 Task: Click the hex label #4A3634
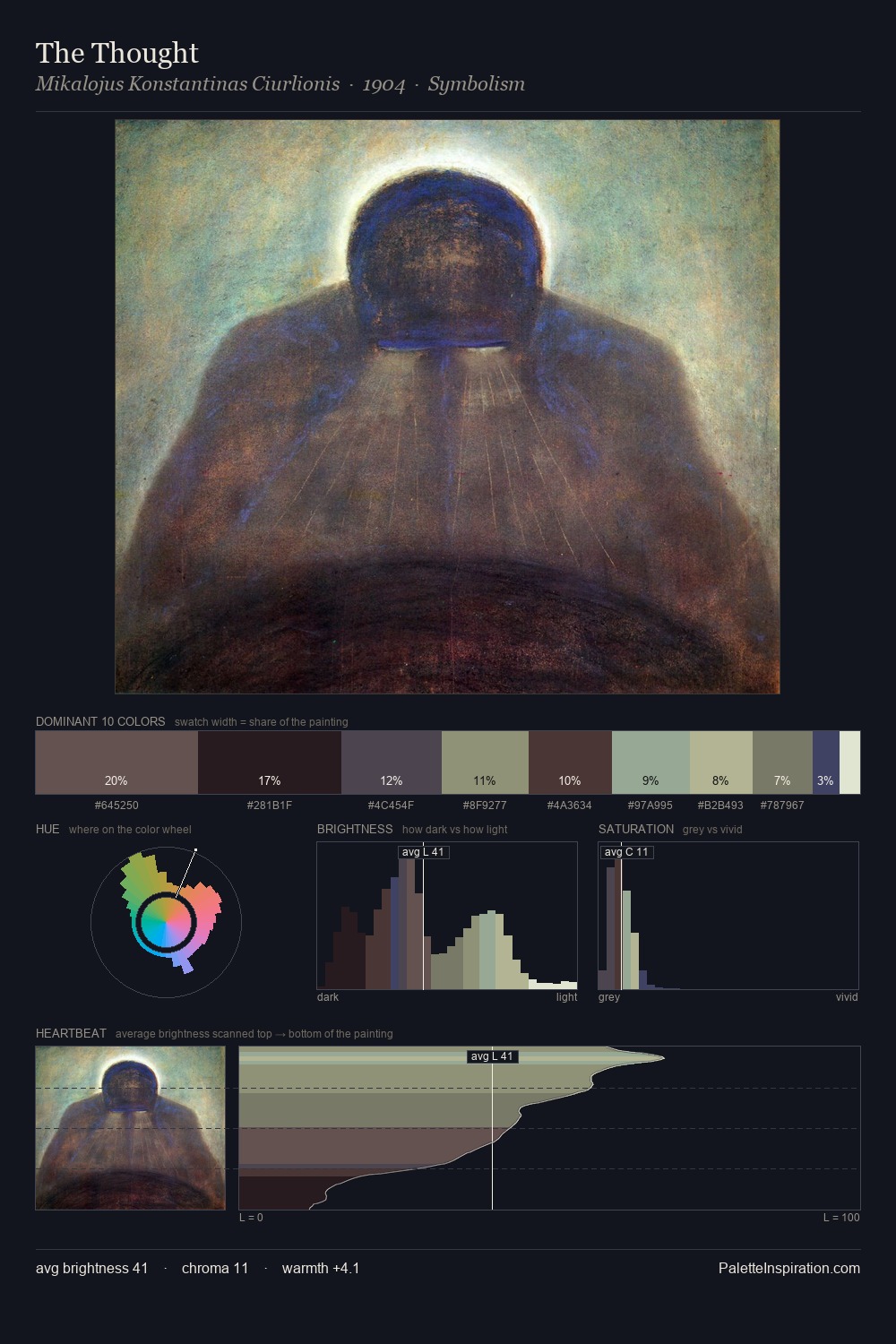point(570,806)
